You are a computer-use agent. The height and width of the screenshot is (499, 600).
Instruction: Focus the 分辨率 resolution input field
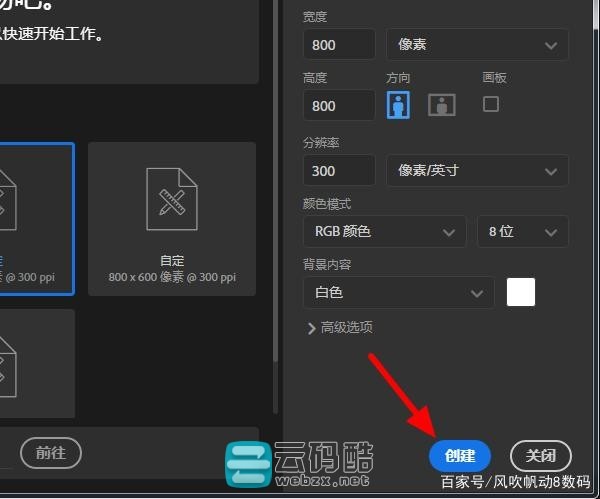pos(338,170)
